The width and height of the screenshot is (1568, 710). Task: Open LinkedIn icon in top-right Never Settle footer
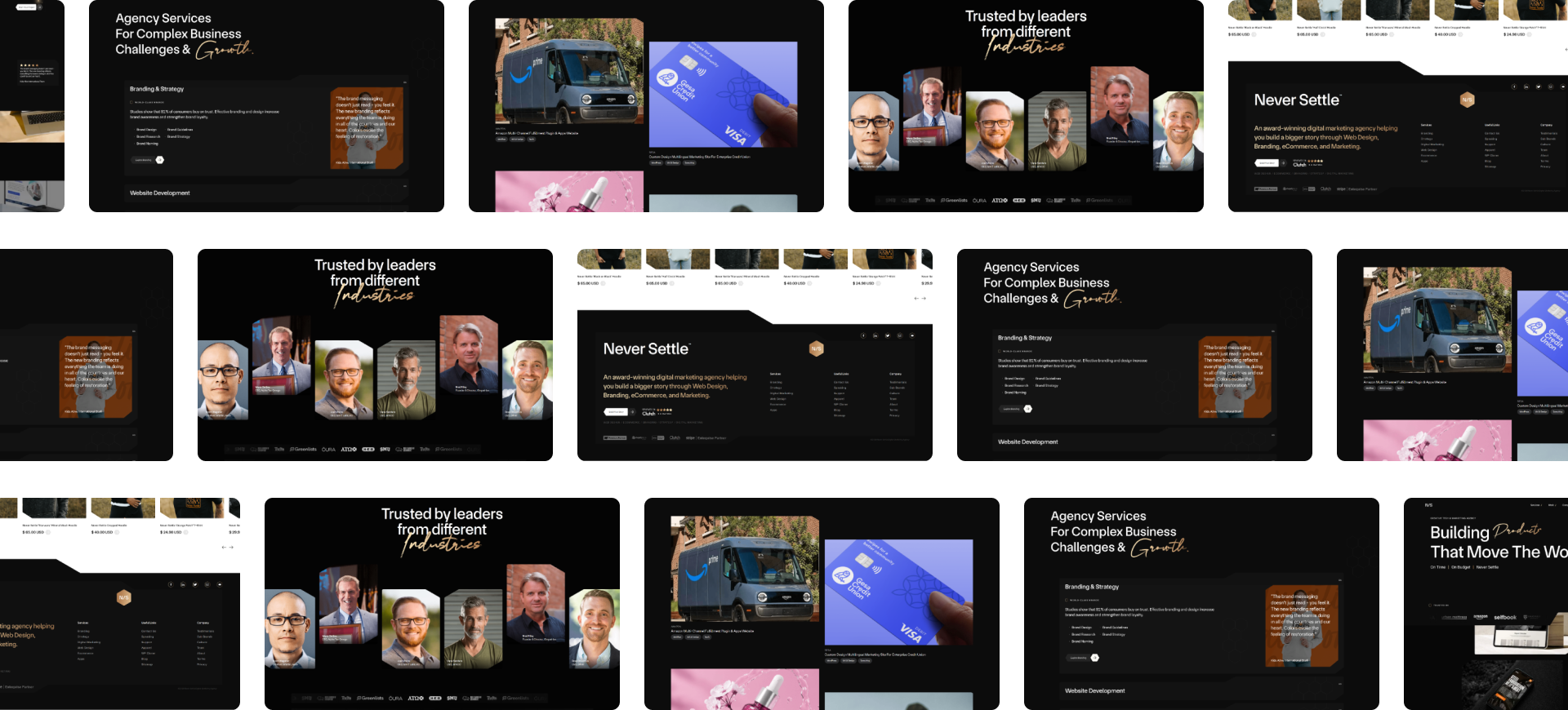1526,87
